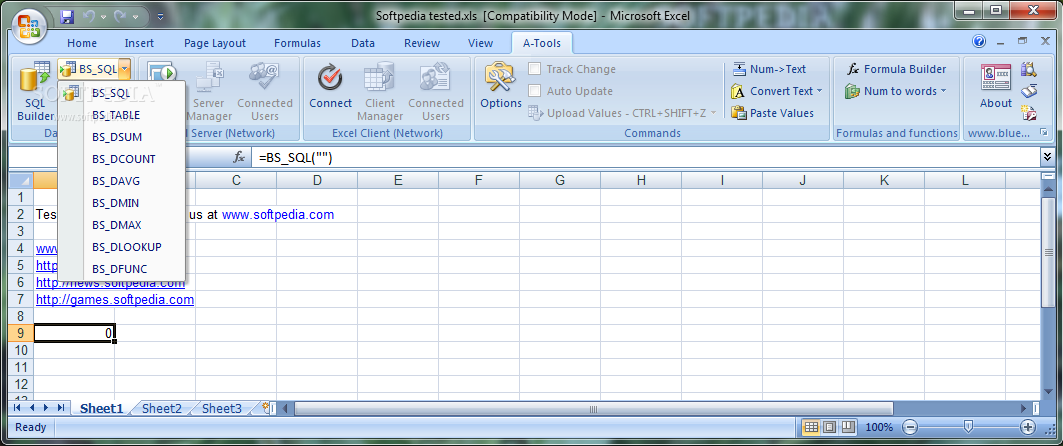Open the SQL Builder tool
The image size is (1063, 446).
(35, 91)
